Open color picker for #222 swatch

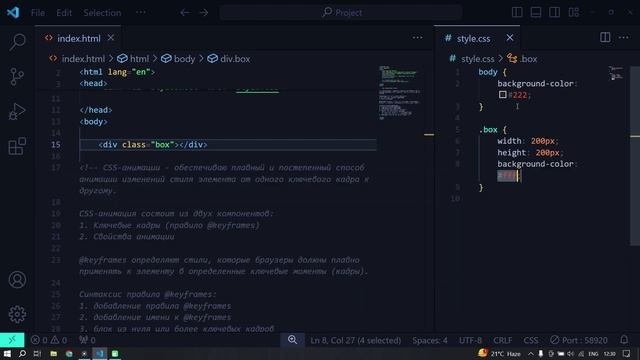502,95
